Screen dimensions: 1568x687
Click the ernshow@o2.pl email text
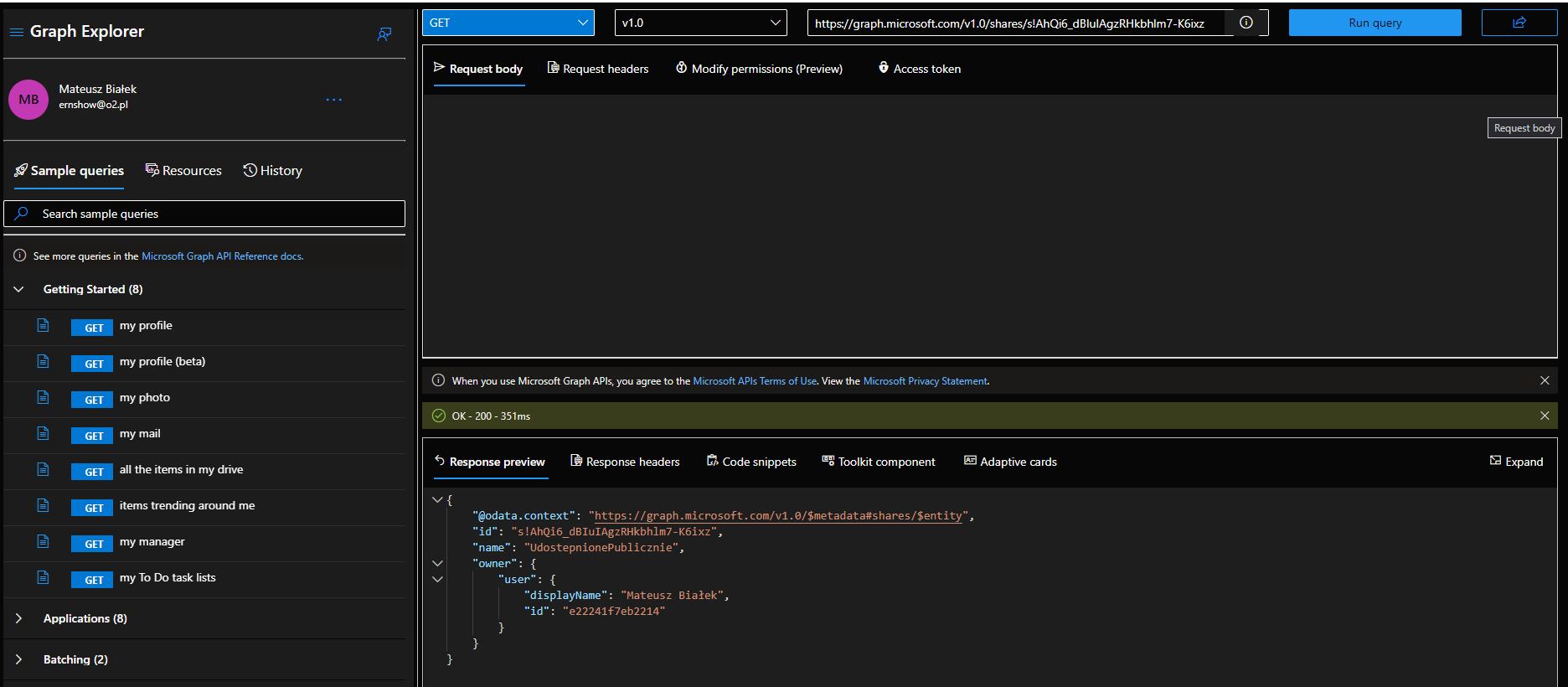pos(94,105)
